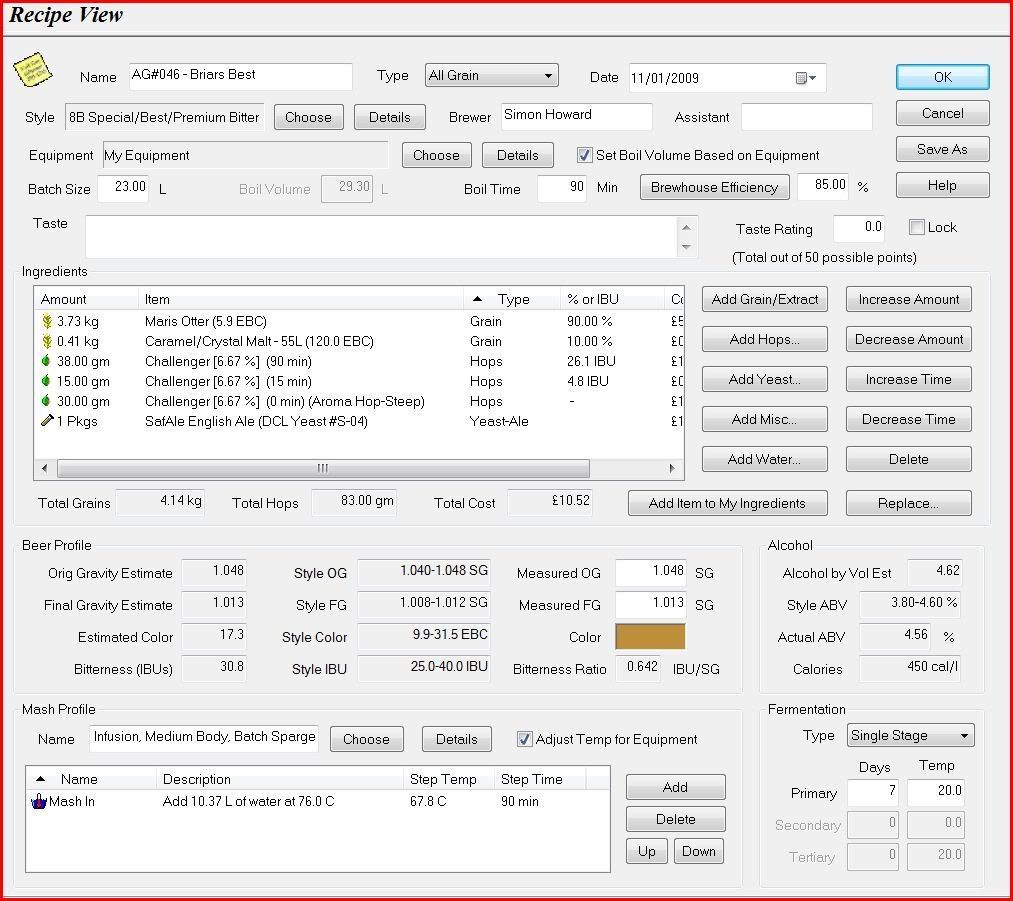Viewport: 1013px width, 901px height.
Task: Sort ingredients by % or IBU column
Action: click(612, 299)
